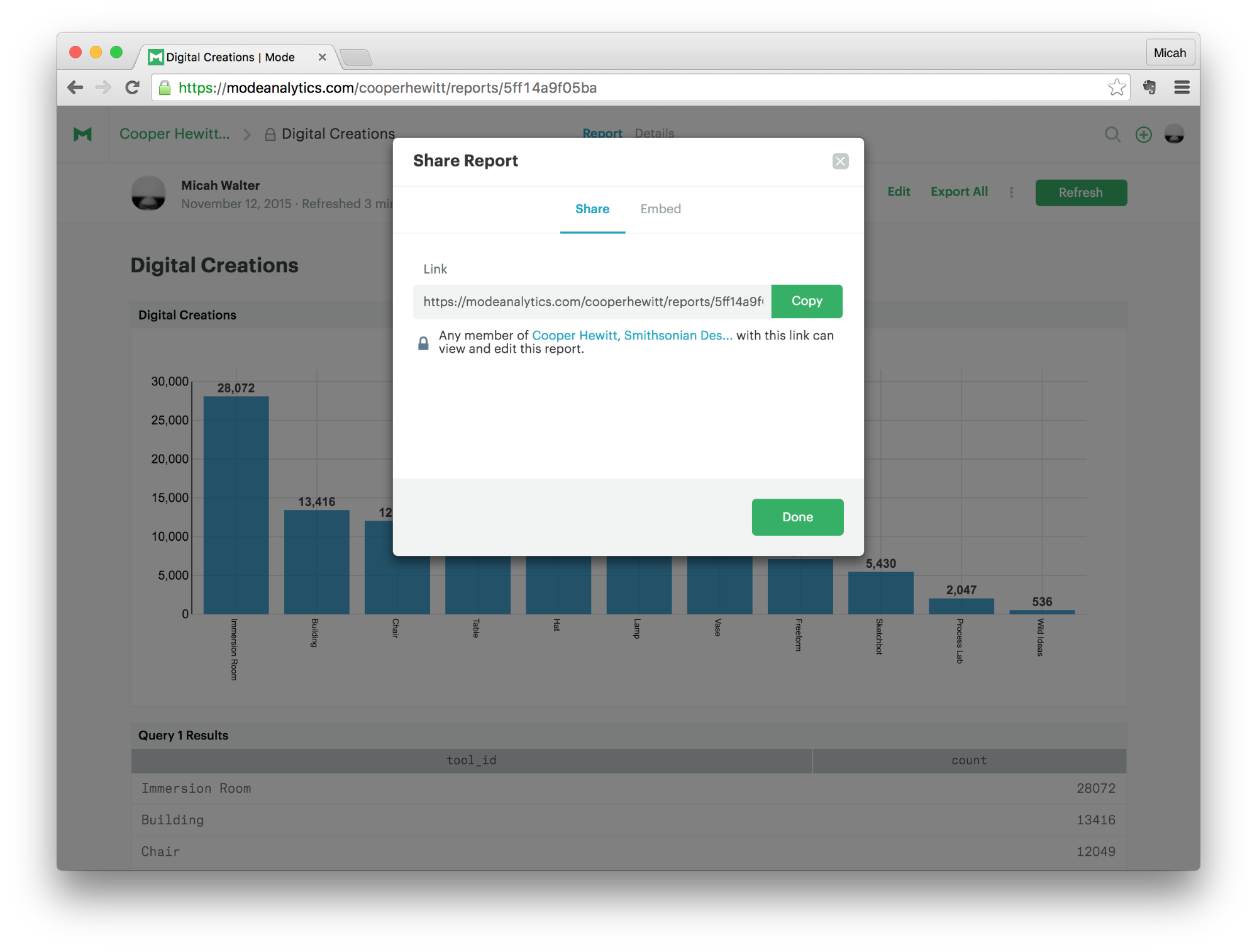
Task: Click the count column header
Action: [x=969, y=760]
